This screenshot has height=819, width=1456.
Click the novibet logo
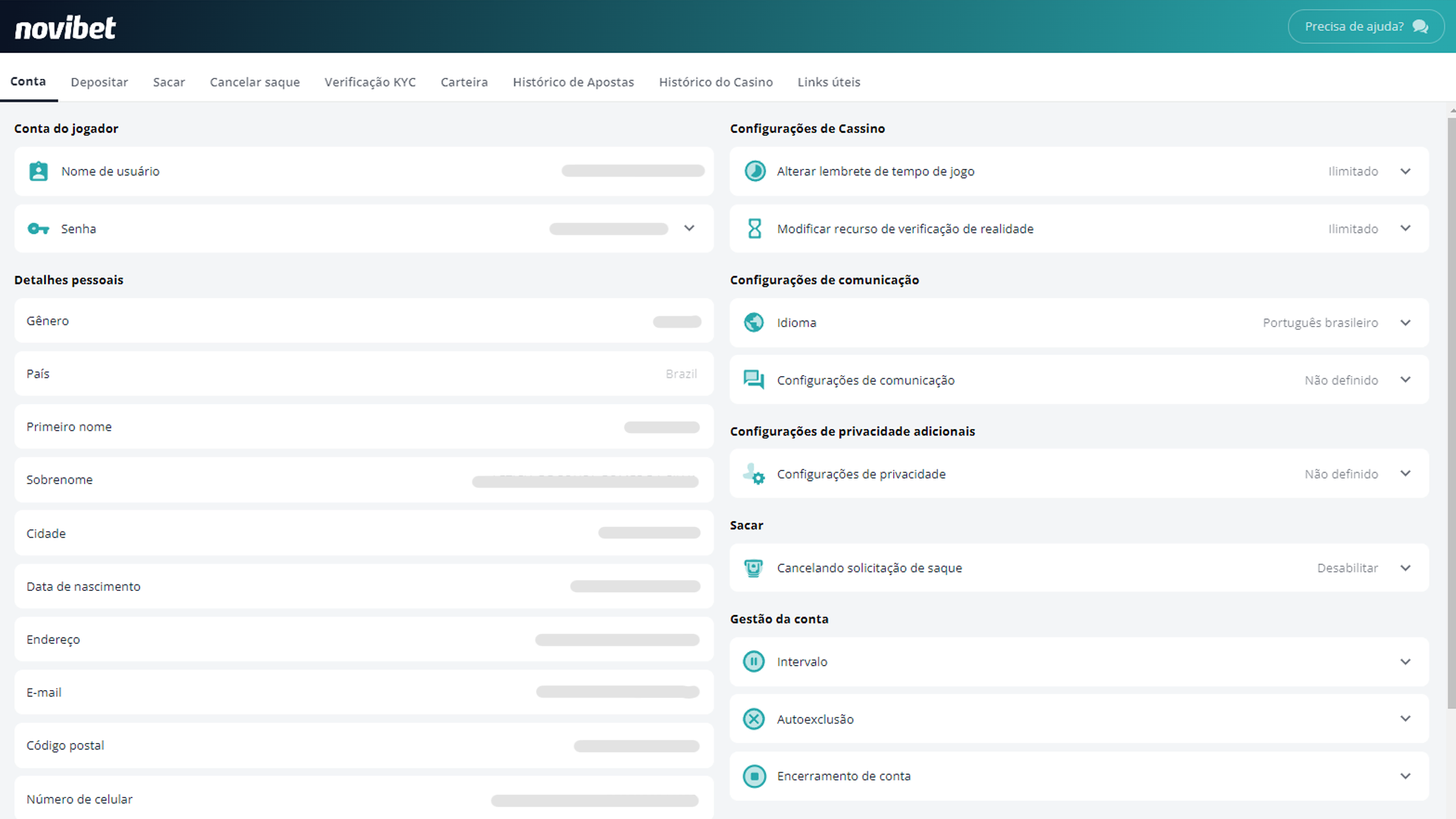65,28
